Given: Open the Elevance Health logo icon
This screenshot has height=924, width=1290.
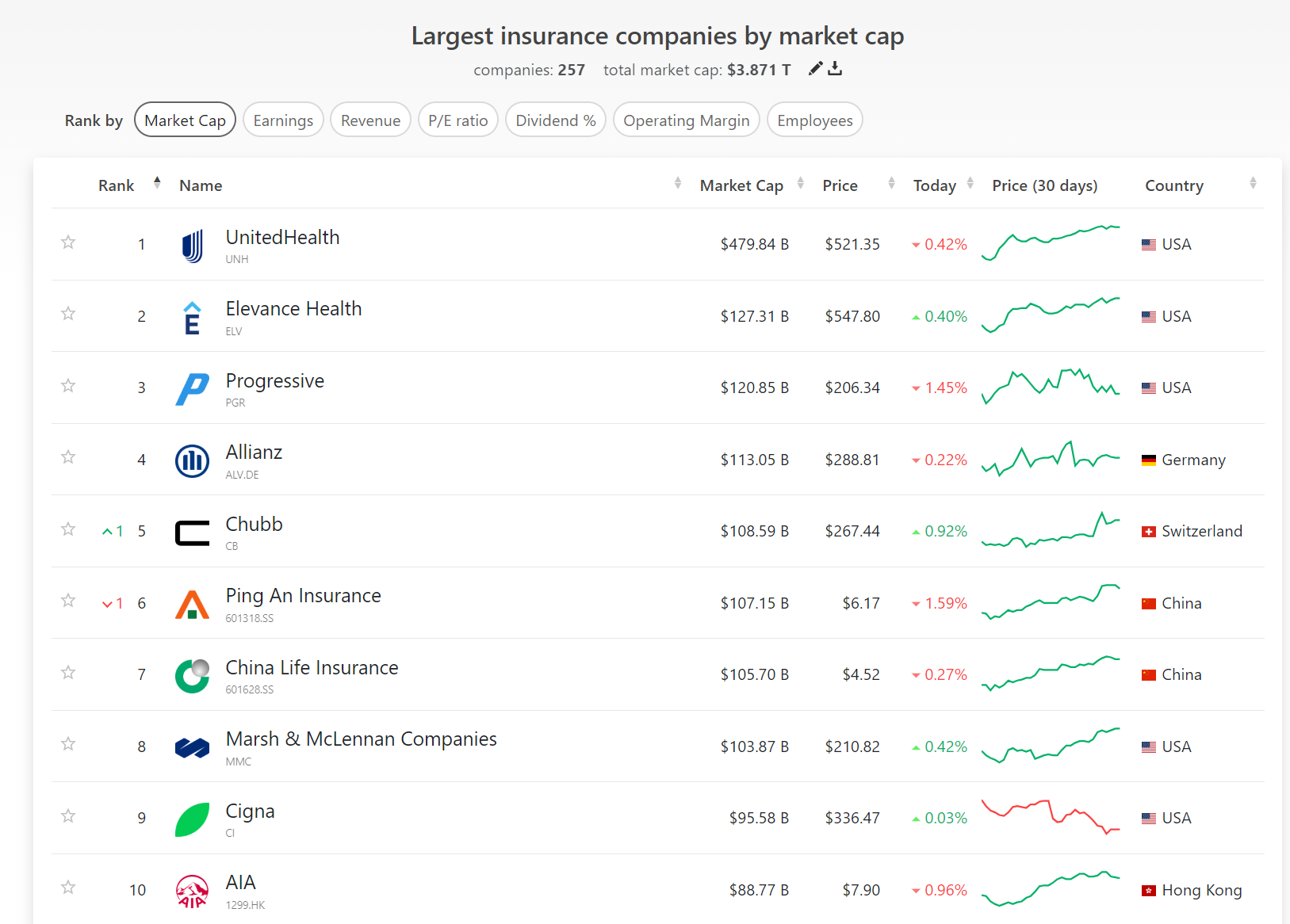Looking at the screenshot, I should click(x=192, y=318).
